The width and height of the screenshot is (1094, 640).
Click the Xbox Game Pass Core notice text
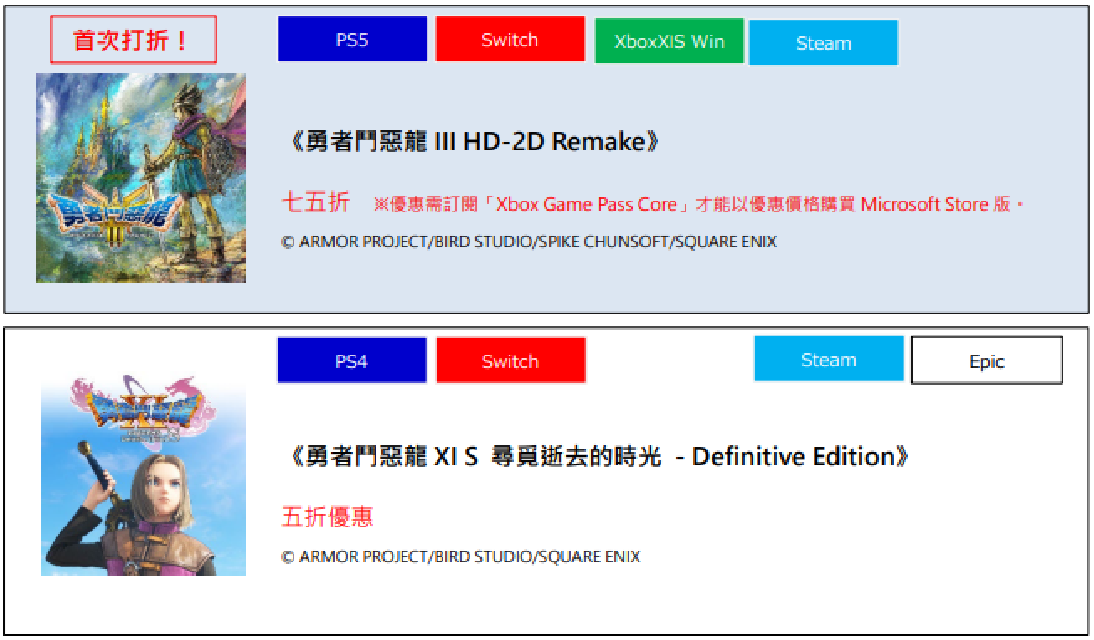click(x=698, y=204)
